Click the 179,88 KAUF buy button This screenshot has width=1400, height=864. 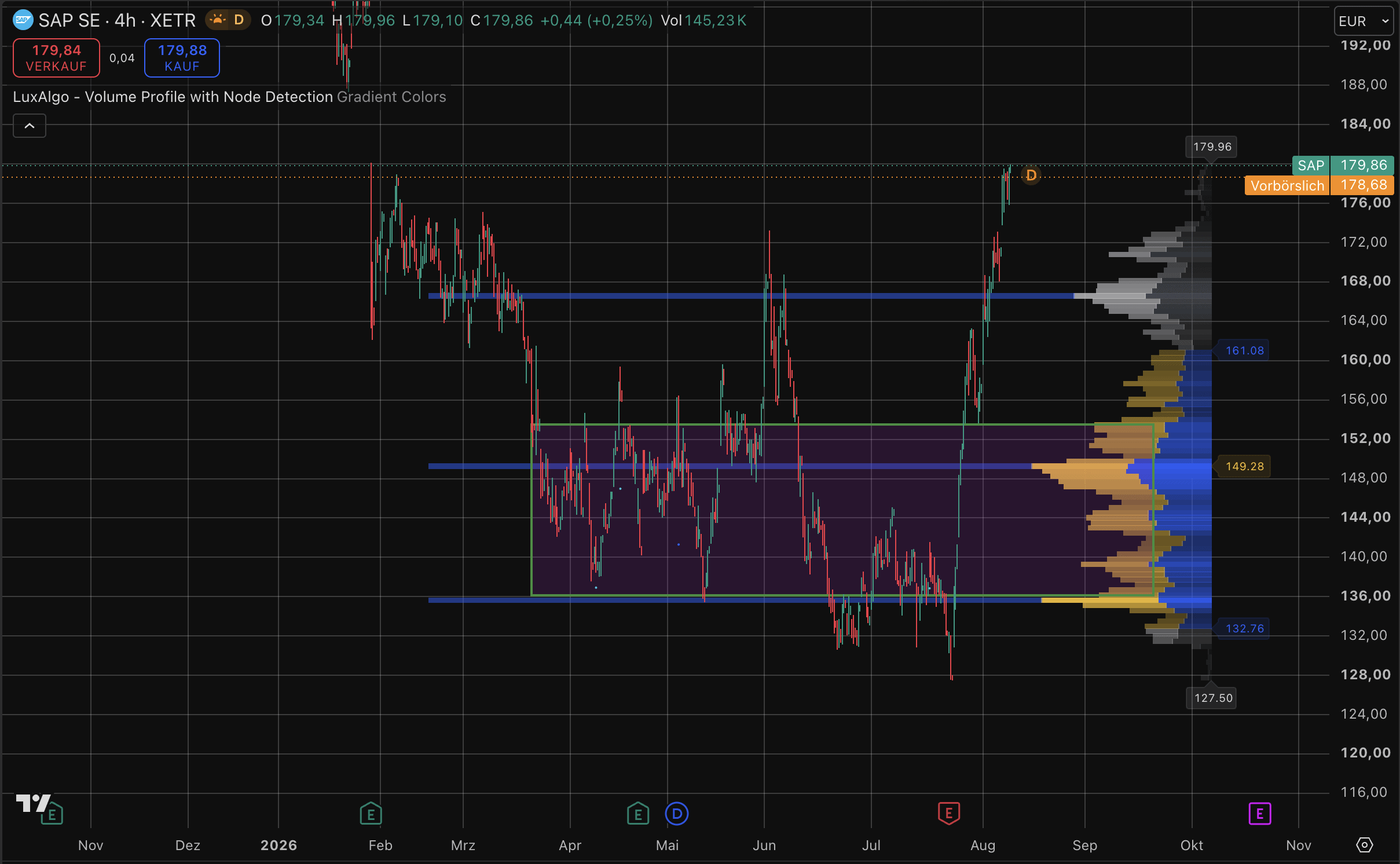click(x=182, y=58)
